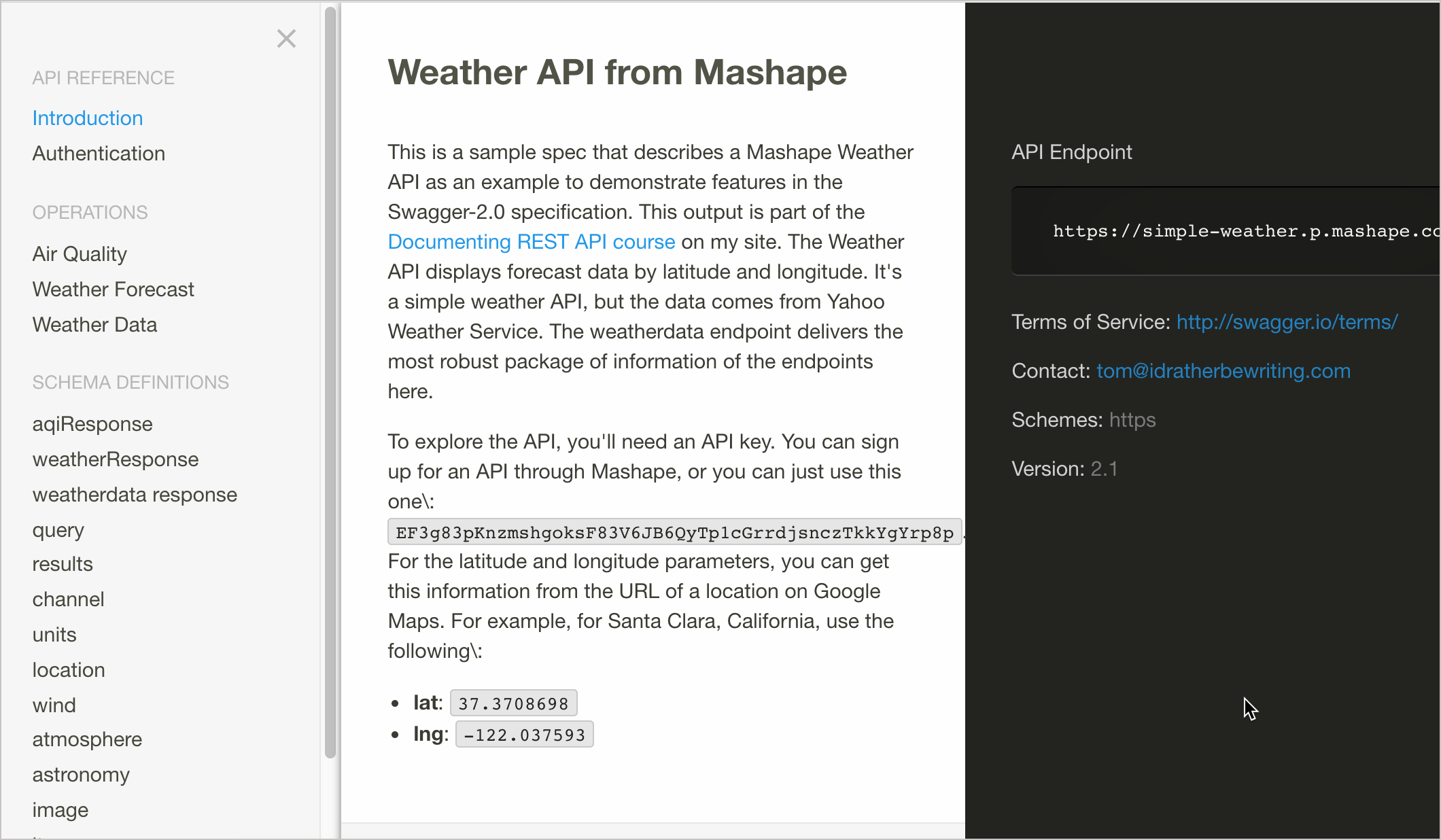
Task: Select the query schema definition
Action: point(58,530)
